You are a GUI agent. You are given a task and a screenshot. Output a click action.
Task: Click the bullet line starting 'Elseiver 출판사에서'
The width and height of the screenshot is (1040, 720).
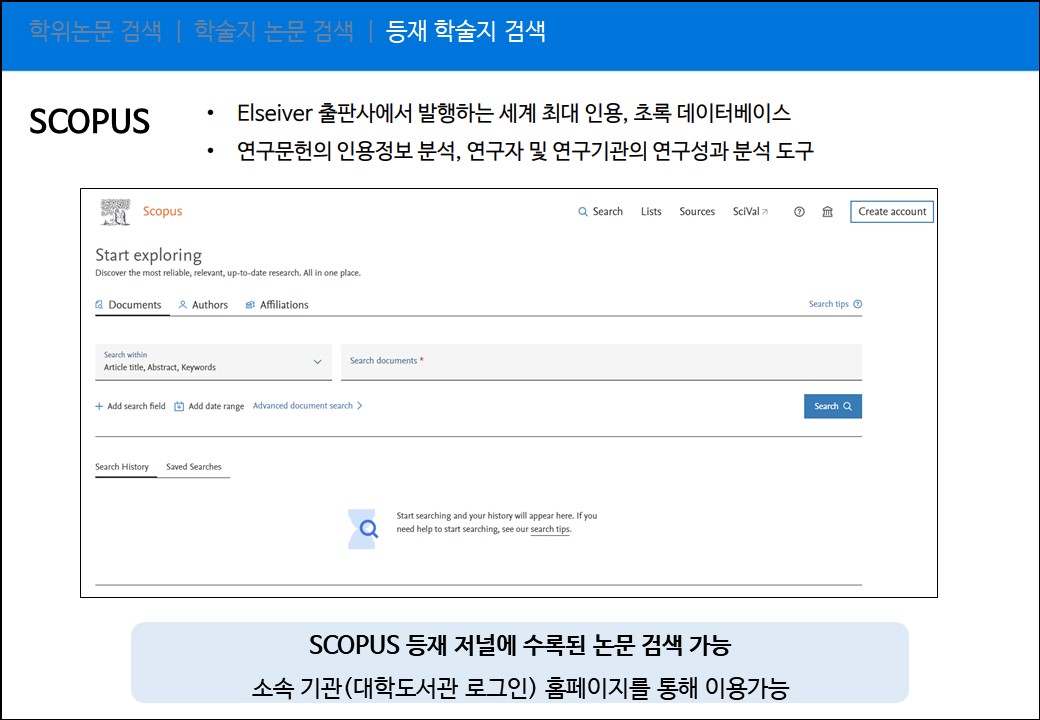513,113
